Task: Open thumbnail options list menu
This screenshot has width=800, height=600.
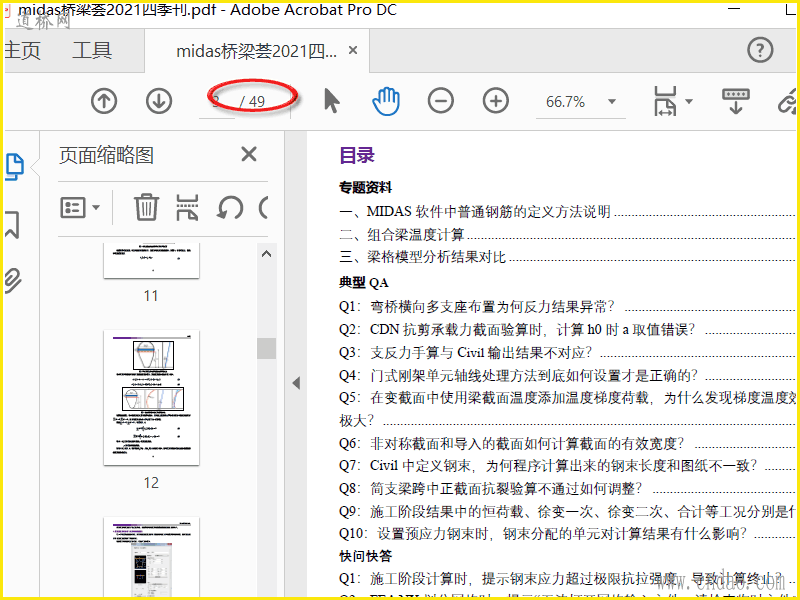Action: 80,208
